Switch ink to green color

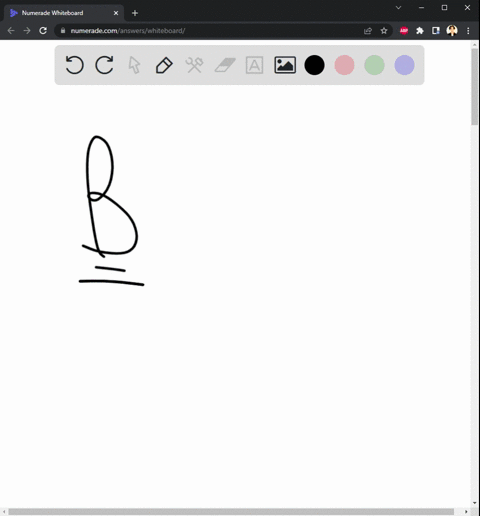pyautogui.click(x=374, y=65)
